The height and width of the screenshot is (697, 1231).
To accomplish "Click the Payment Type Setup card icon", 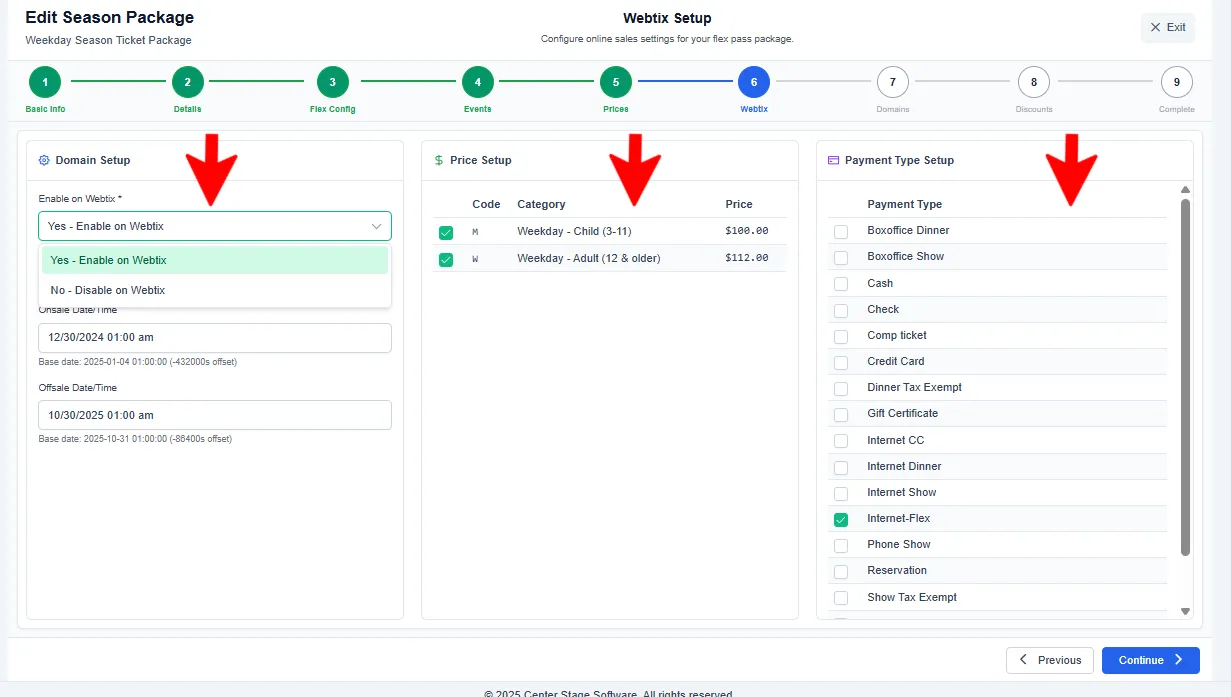I will [833, 160].
